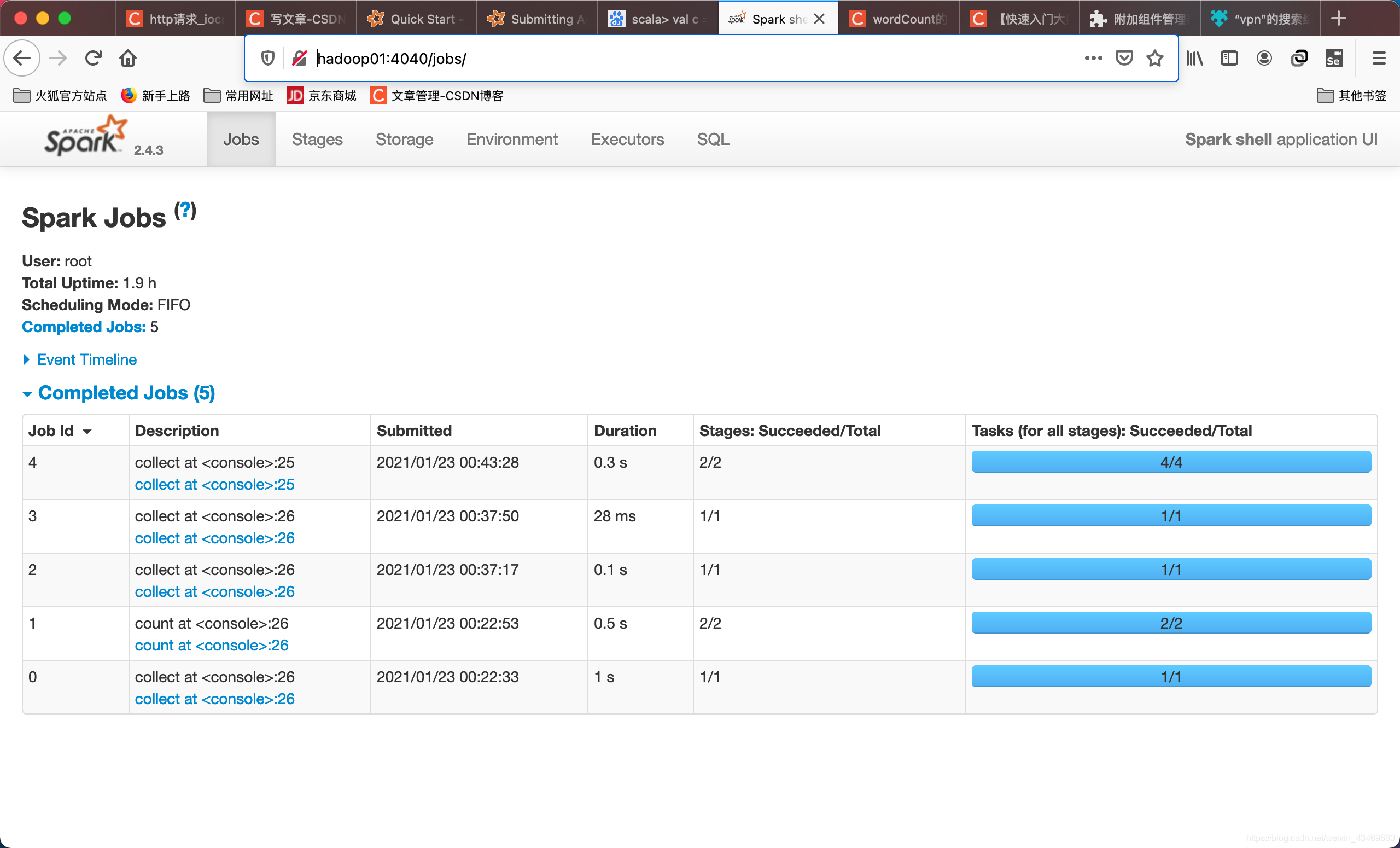Open the Firefox account icon
The width and height of the screenshot is (1400, 848).
(1264, 58)
